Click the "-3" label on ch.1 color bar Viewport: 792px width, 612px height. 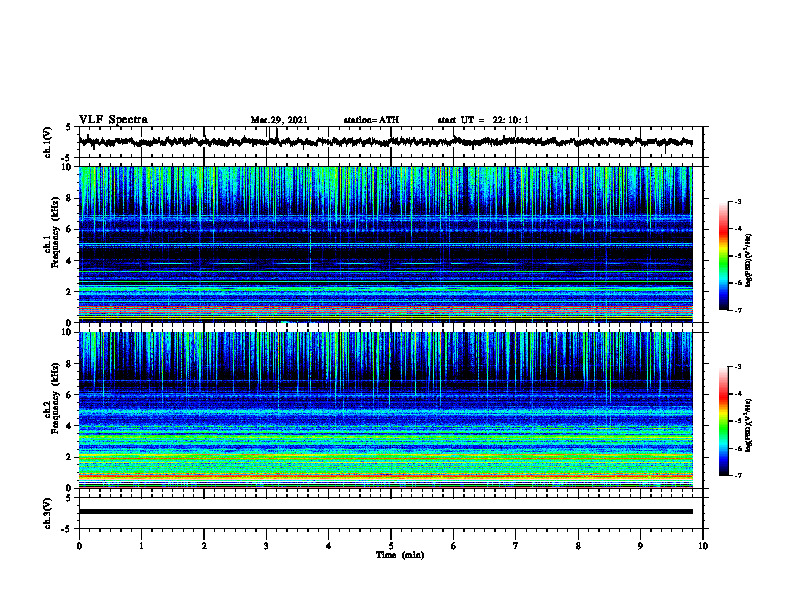(738, 202)
